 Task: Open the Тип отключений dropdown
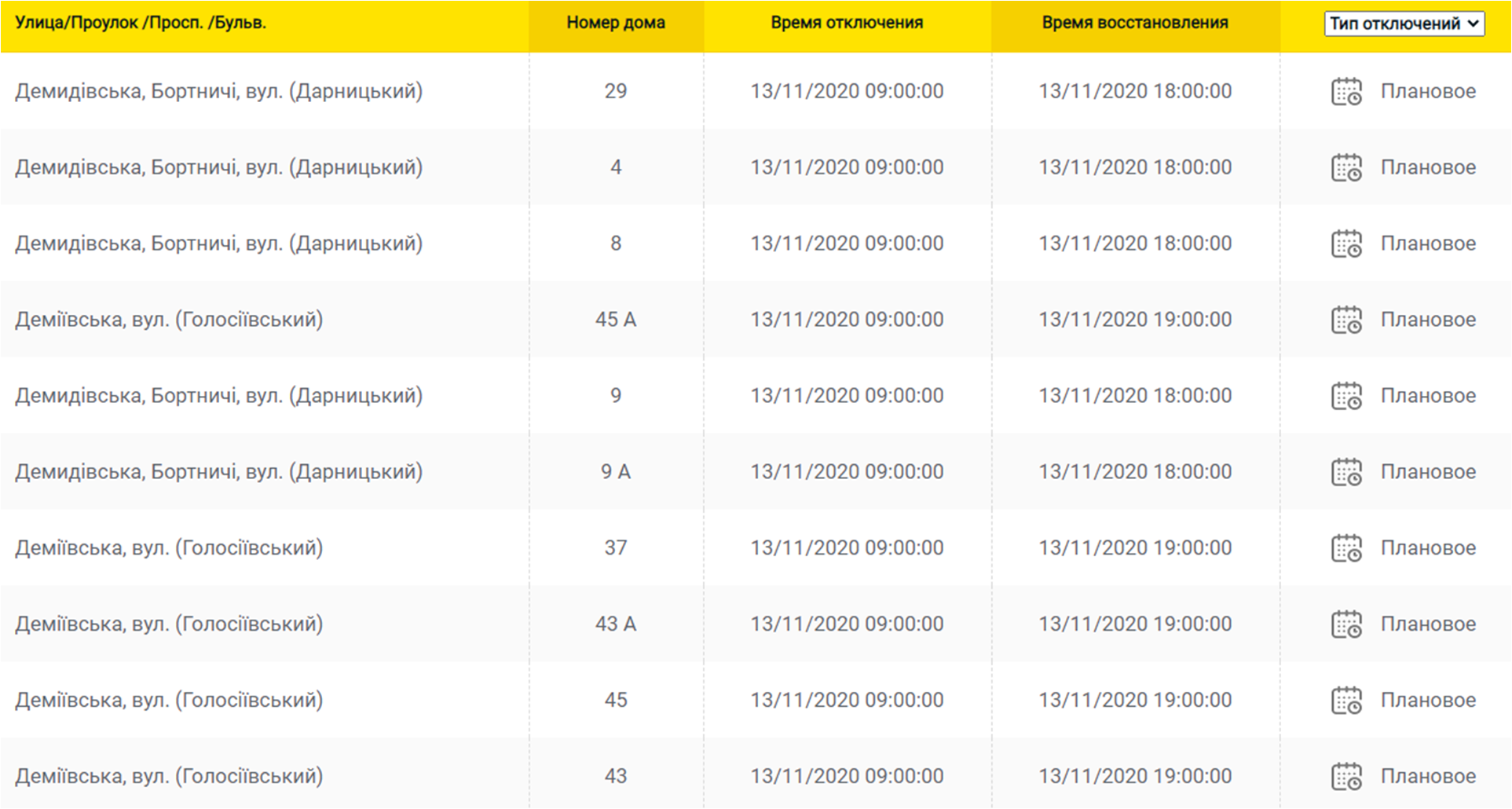pyautogui.click(x=1404, y=24)
